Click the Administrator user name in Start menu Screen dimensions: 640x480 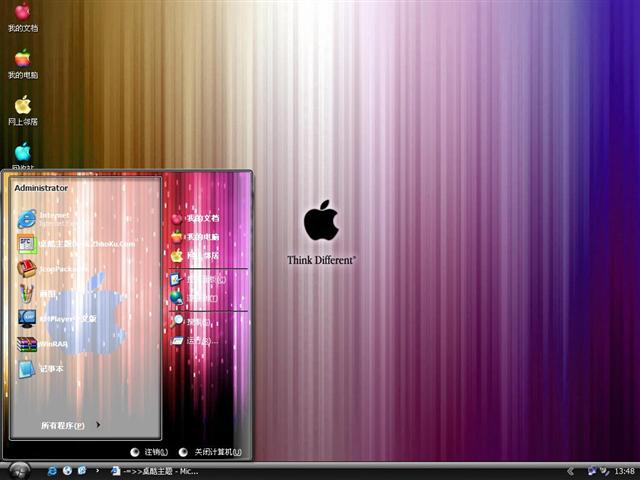coord(41,188)
